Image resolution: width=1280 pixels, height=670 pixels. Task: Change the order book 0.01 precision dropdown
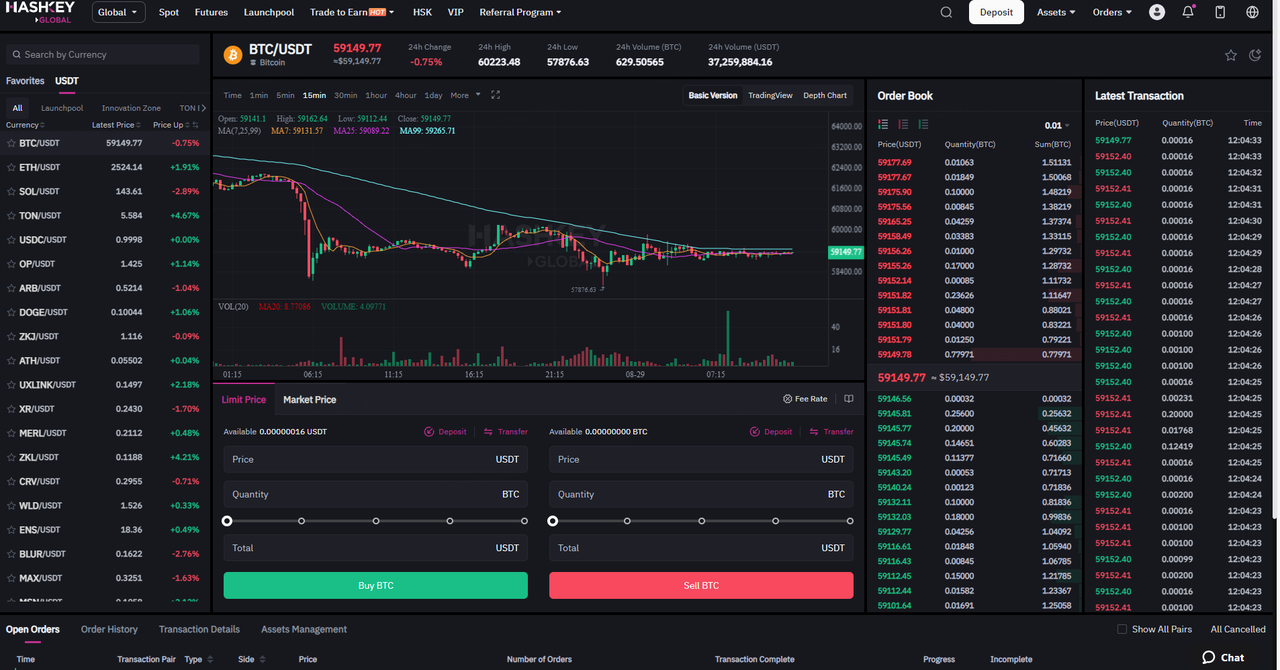click(1057, 125)
